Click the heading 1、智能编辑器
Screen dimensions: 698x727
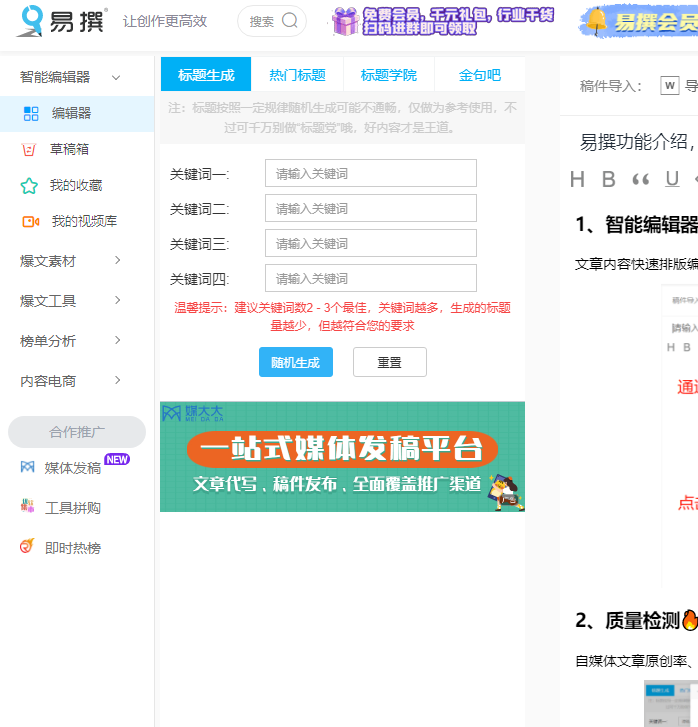tap(636, 224)
